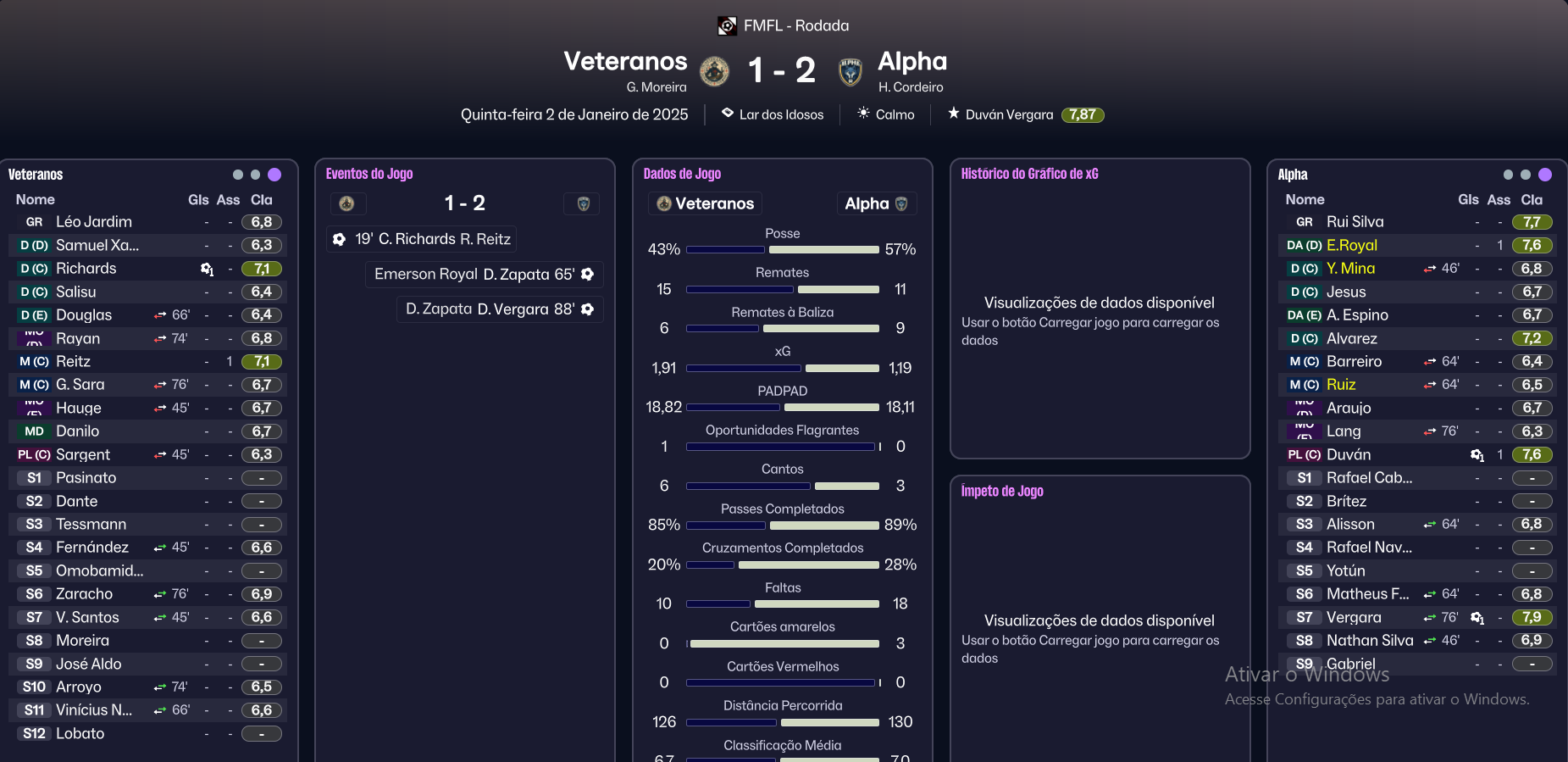The image size is (1568, 762).
Task: Click the Alpha club crest in header
Action: [x=850, y=71]
